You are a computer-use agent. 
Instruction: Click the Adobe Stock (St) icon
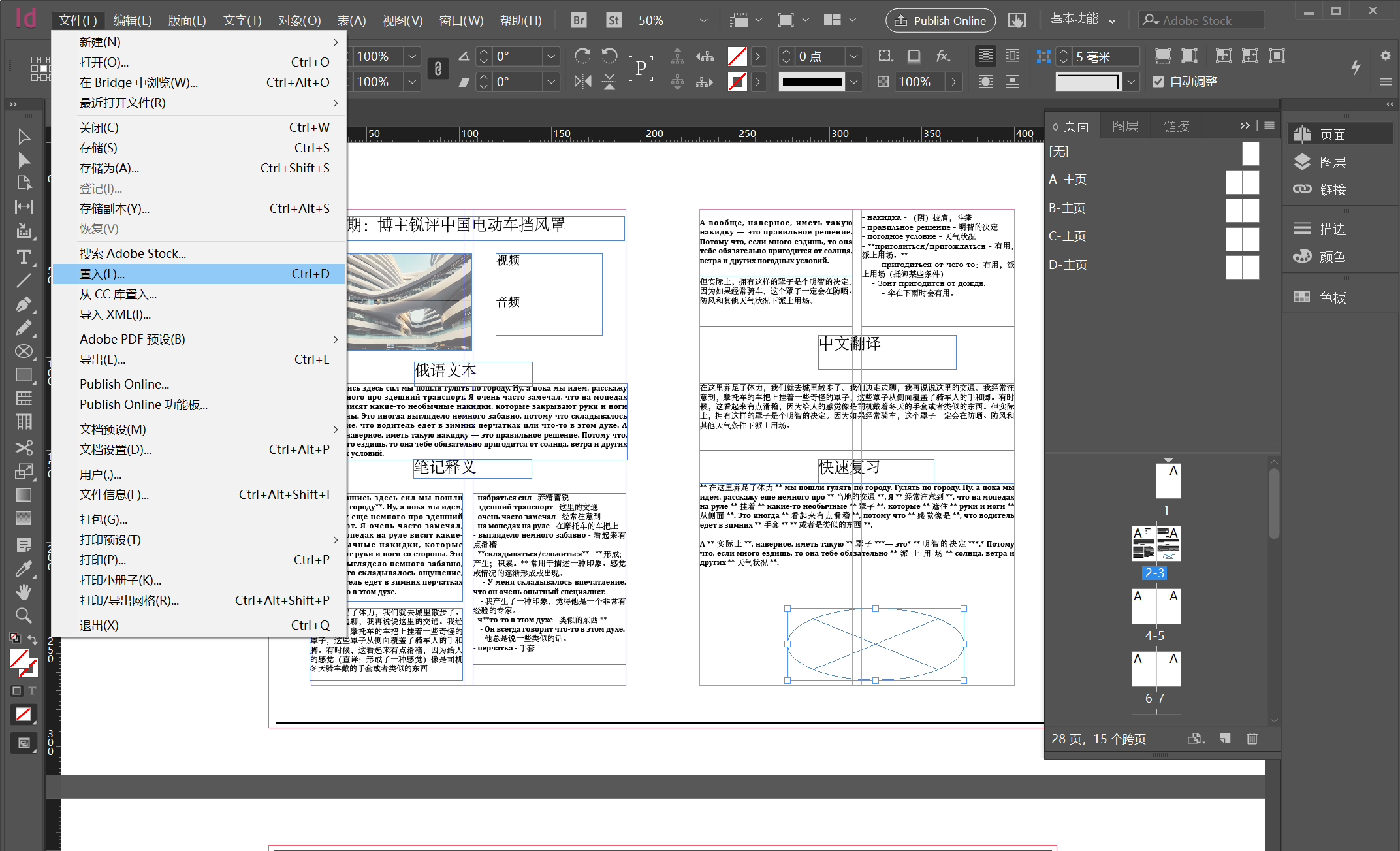click(x=613, y=20)
